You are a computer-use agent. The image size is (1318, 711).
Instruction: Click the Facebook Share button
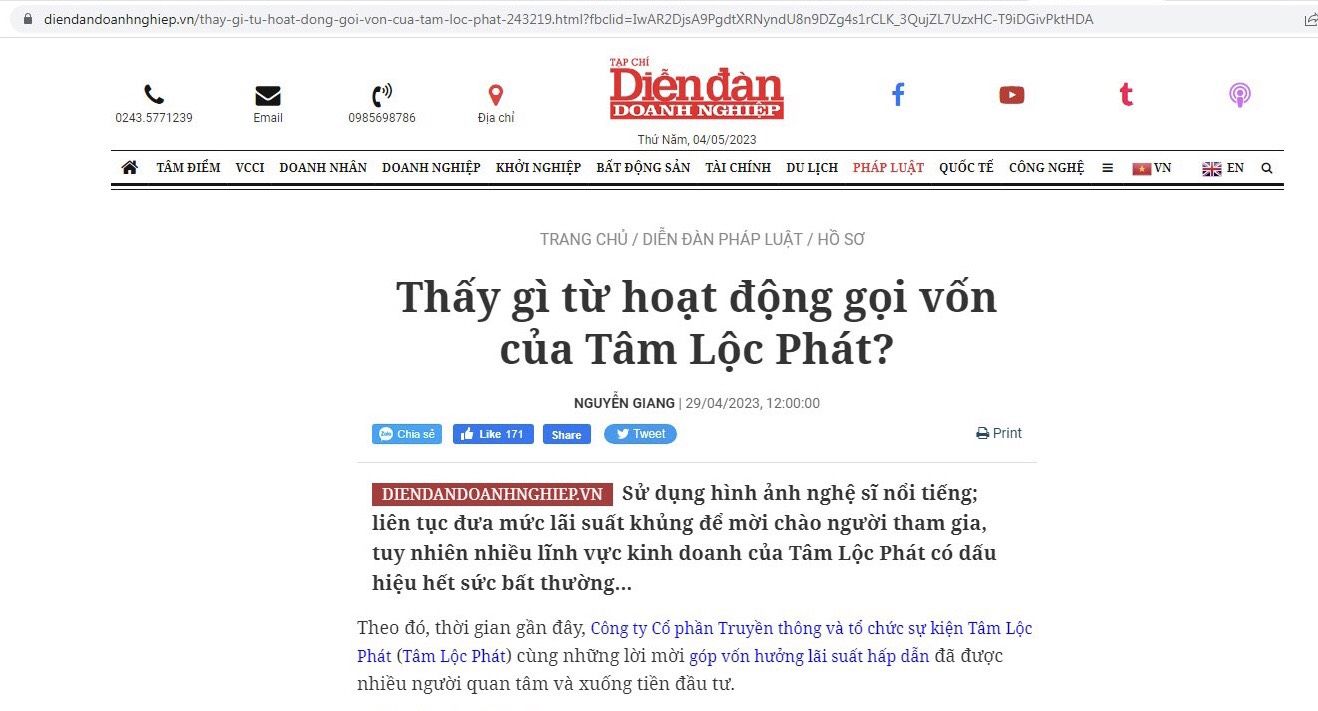(x=567, y=434)
